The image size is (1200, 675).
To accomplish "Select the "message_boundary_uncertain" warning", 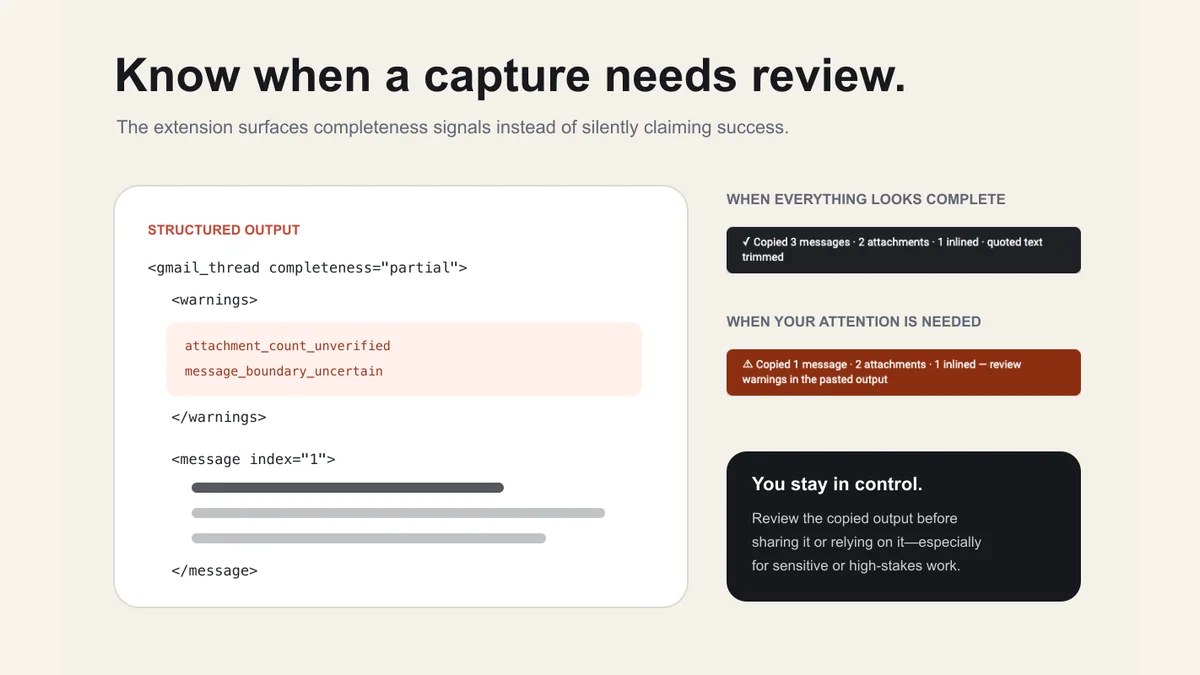I will (284, 371).
